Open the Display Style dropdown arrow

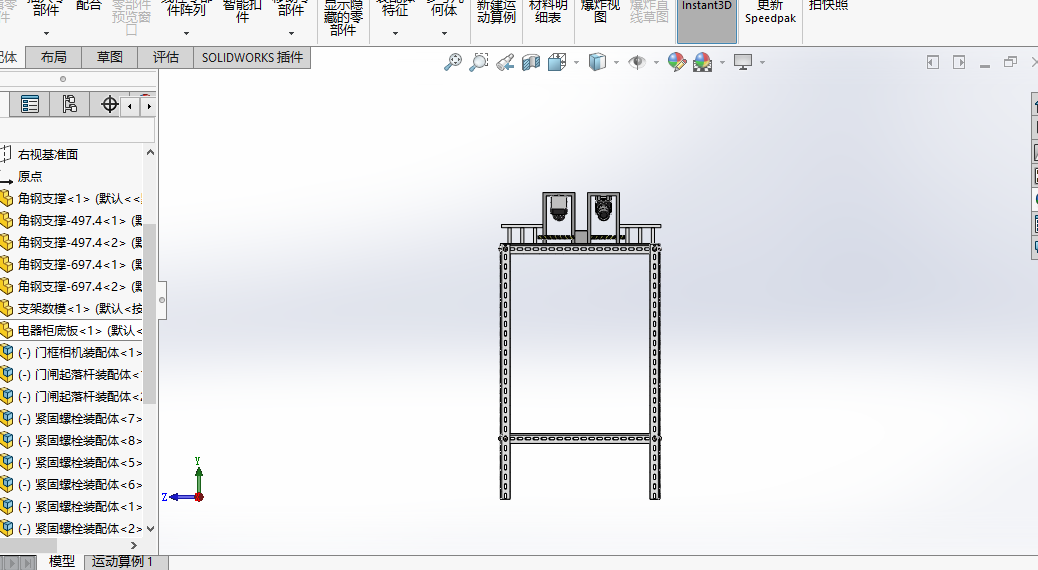(x=616, y=62)
